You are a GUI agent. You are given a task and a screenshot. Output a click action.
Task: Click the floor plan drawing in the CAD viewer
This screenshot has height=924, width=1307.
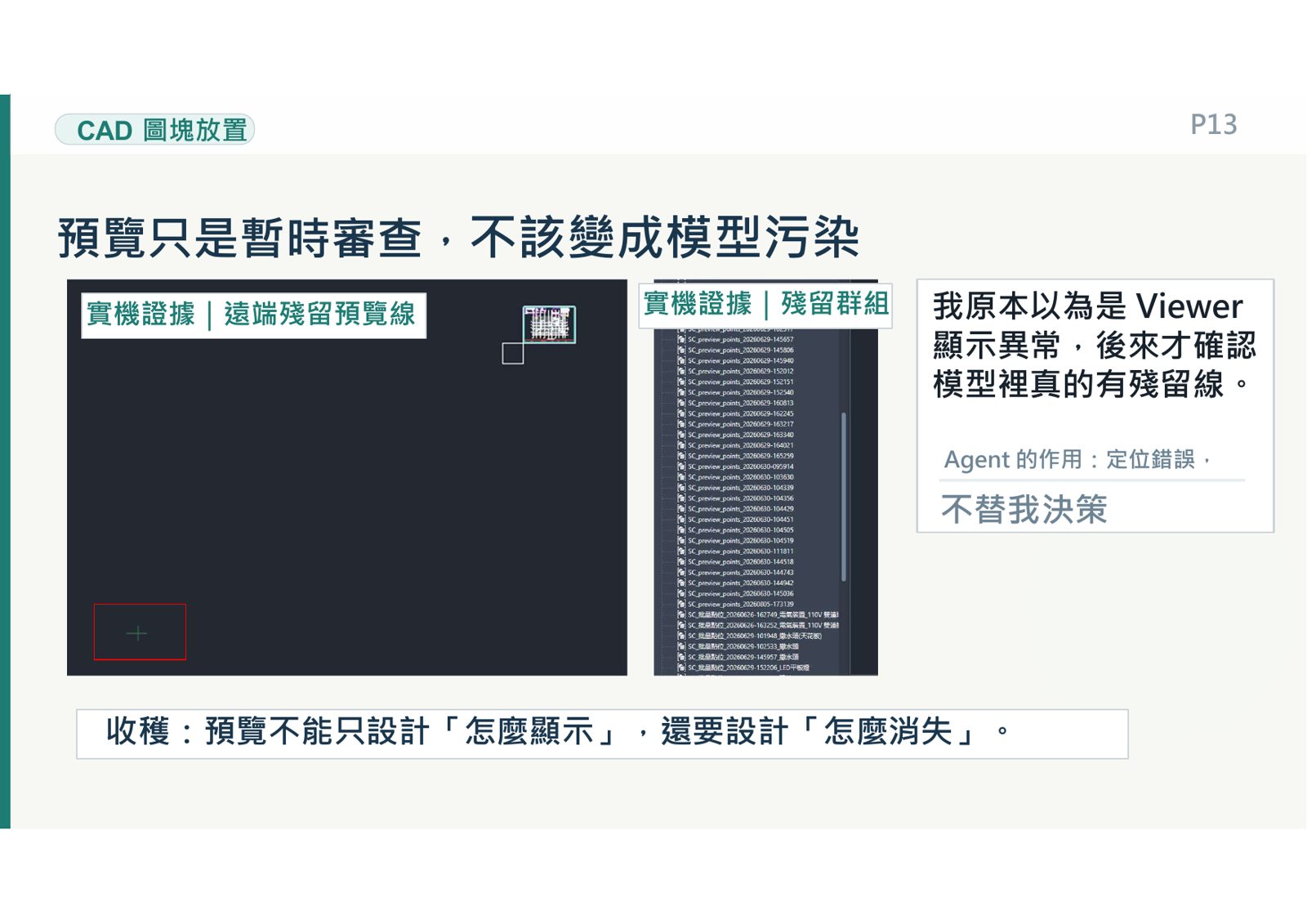(x=549, y=324)
